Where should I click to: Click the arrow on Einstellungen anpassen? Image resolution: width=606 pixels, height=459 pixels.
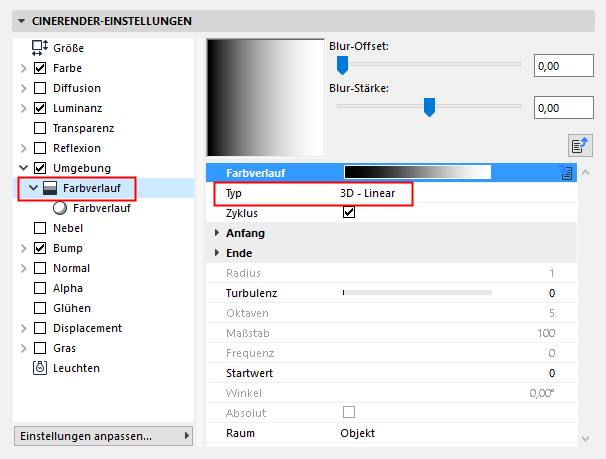(186, 436)
